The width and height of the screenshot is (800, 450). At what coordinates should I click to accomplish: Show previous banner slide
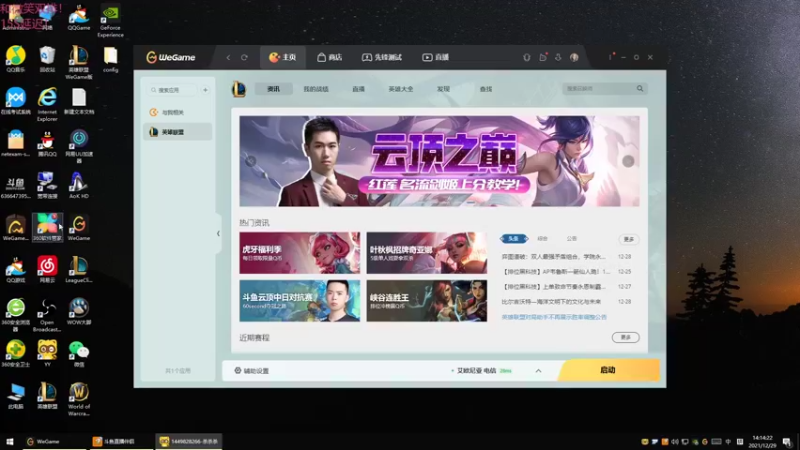tap(251, 161)
